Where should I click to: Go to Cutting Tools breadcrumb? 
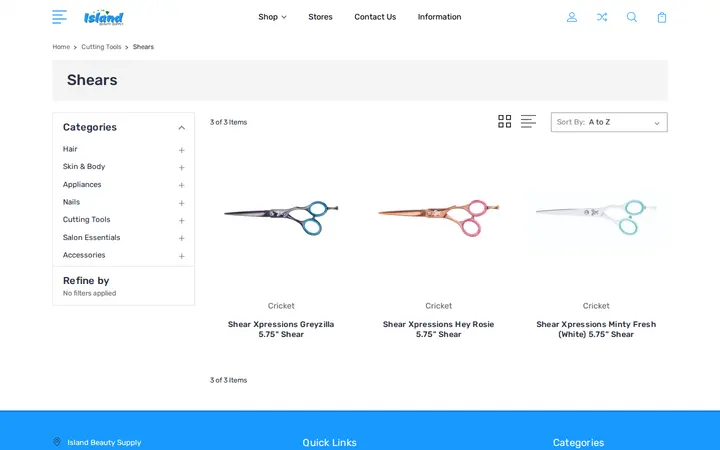tap(101, 47)
